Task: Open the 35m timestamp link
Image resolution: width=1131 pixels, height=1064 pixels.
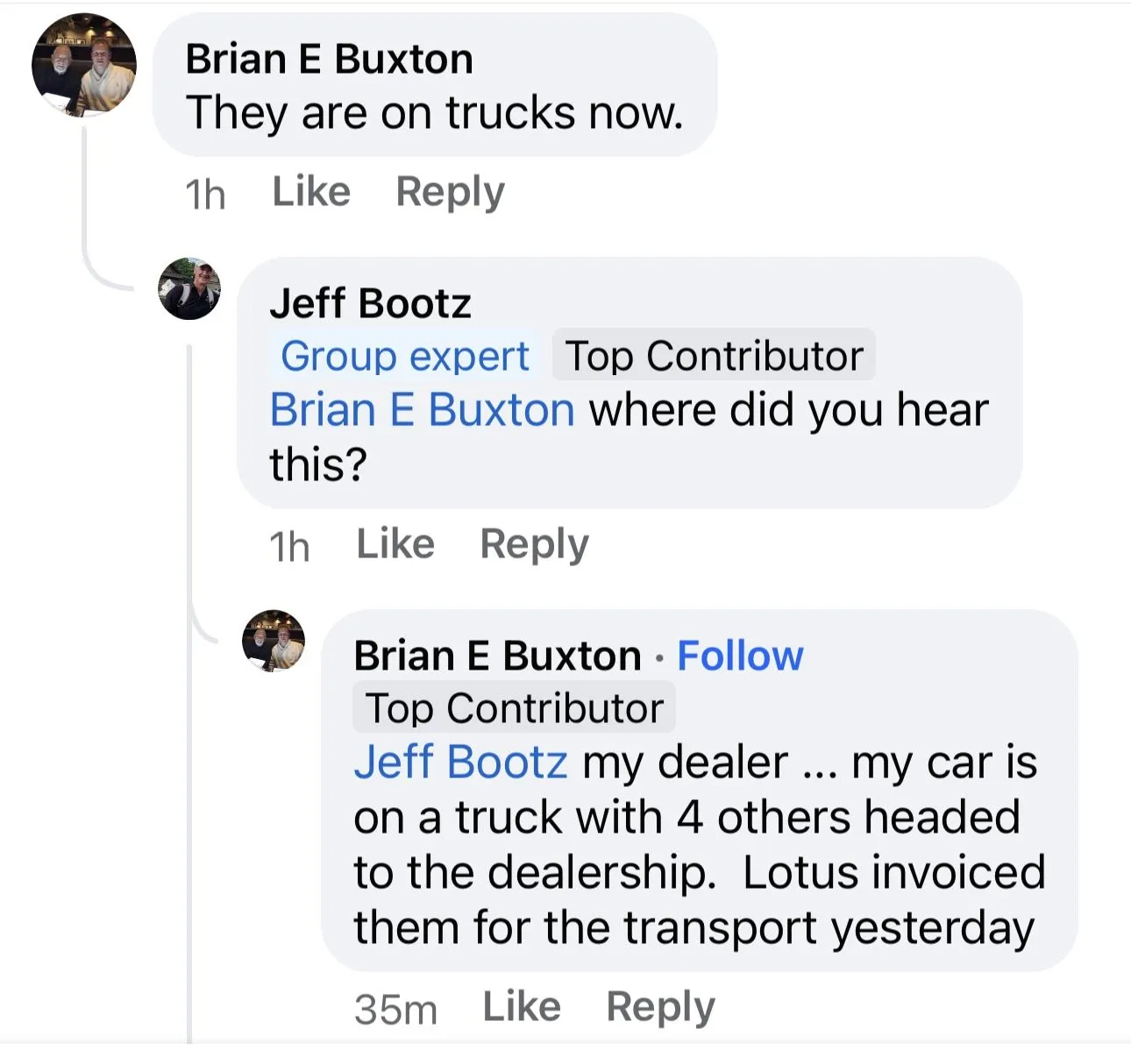Action: tap(395, 1009)
